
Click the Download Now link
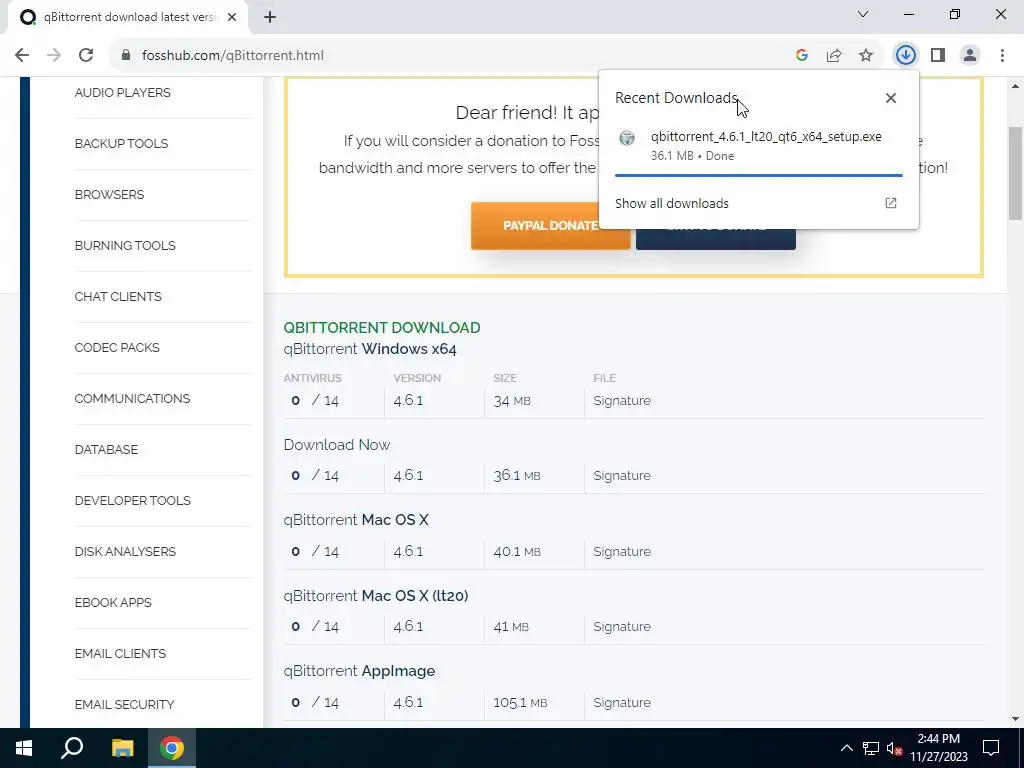[336, 445]
